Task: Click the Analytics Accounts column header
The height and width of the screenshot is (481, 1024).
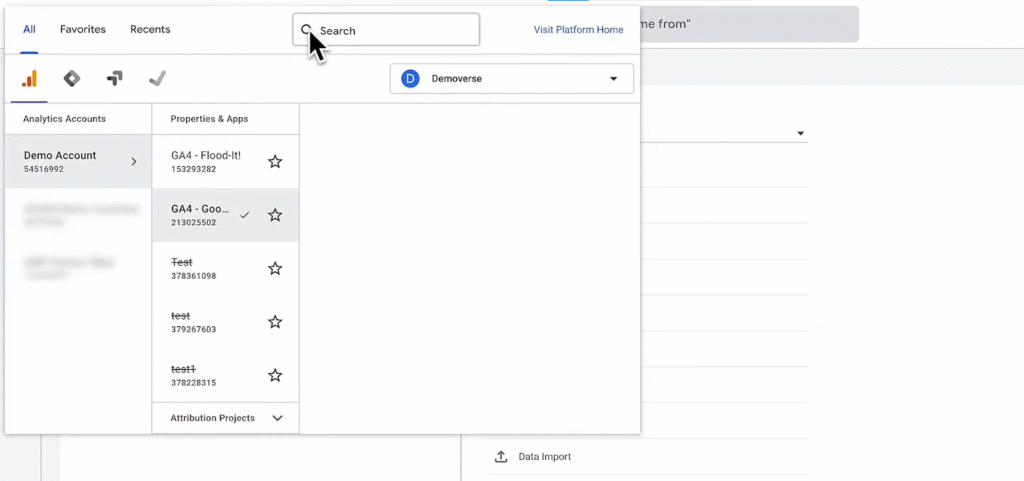Action: (64, 119)
